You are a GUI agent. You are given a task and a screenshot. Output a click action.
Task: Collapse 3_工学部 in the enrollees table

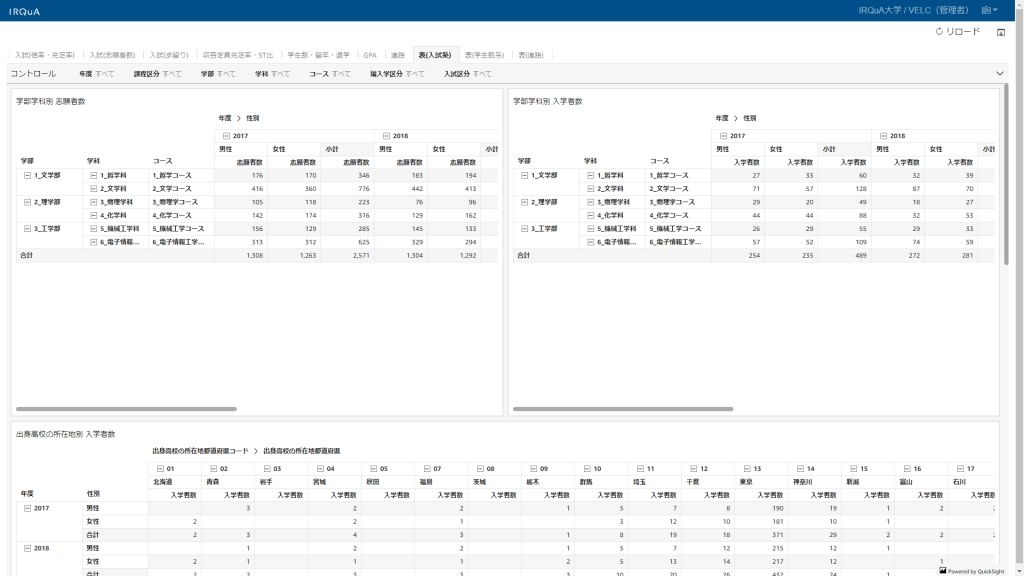(x=525, y=229)
